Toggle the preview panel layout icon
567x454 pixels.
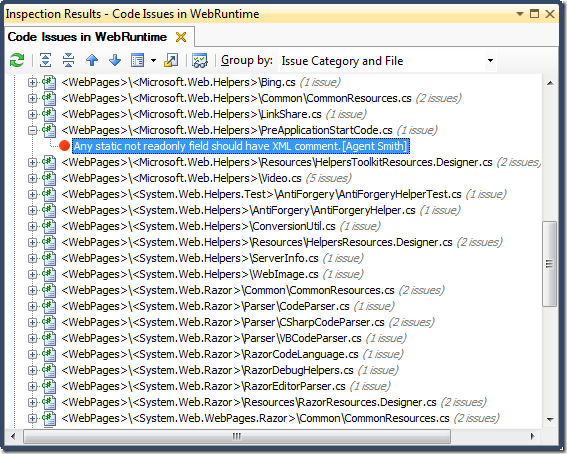point(138,60)
